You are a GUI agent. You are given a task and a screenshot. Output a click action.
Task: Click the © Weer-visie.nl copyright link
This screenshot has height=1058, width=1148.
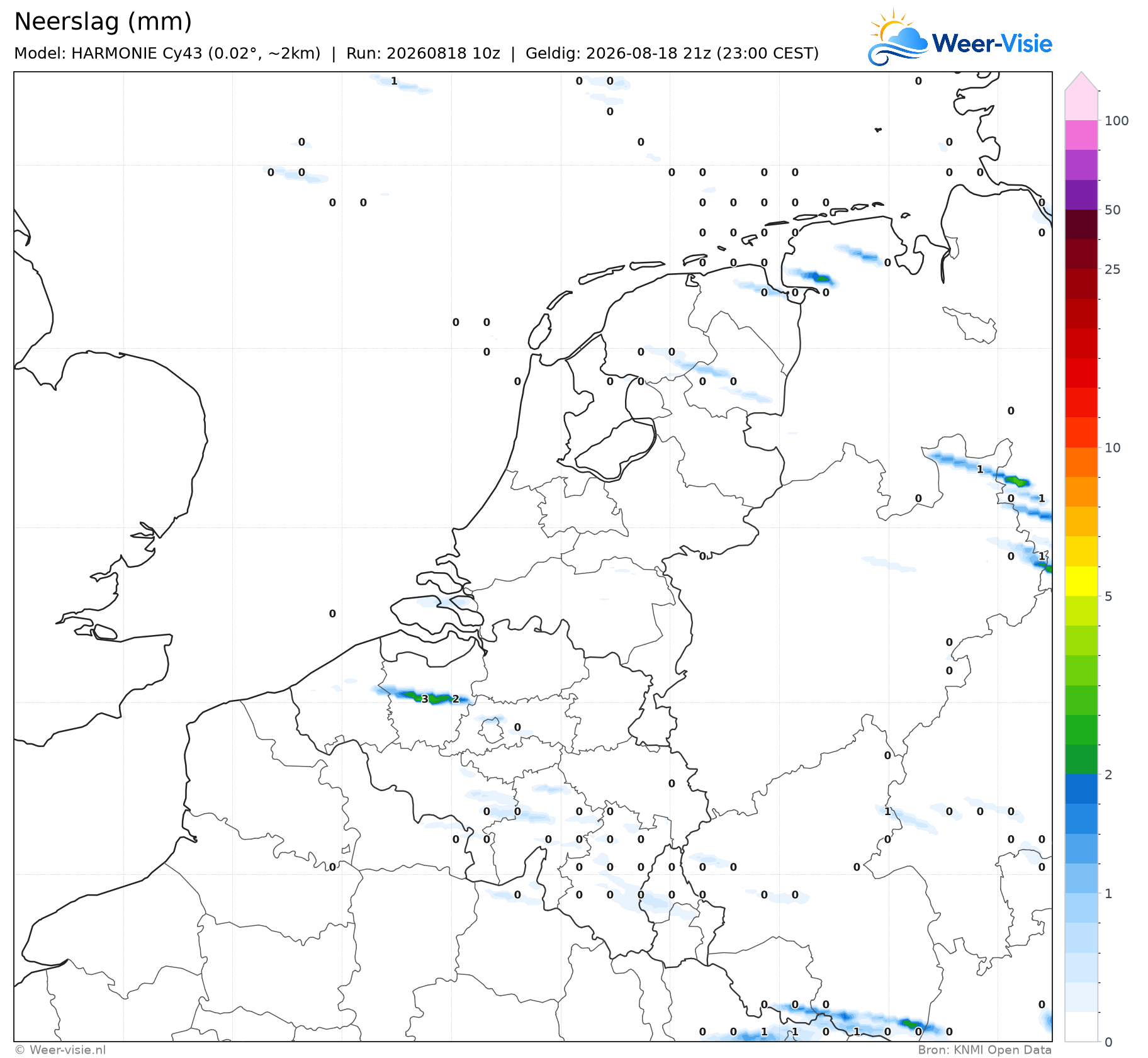point(60,1050)
